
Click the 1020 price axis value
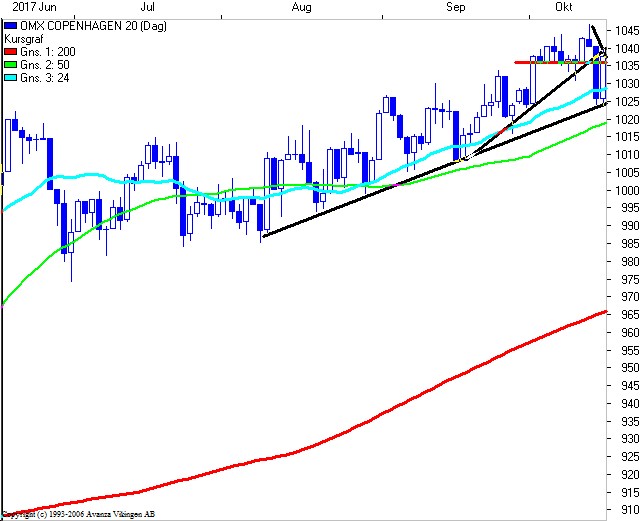click(627, 120)
